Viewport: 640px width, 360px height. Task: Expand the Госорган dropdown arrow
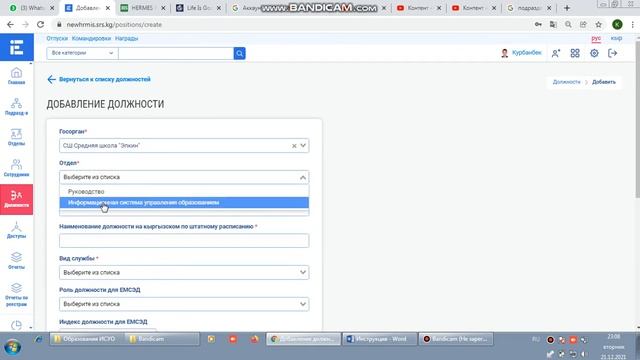pyautogui.click(x=303, y=146)
